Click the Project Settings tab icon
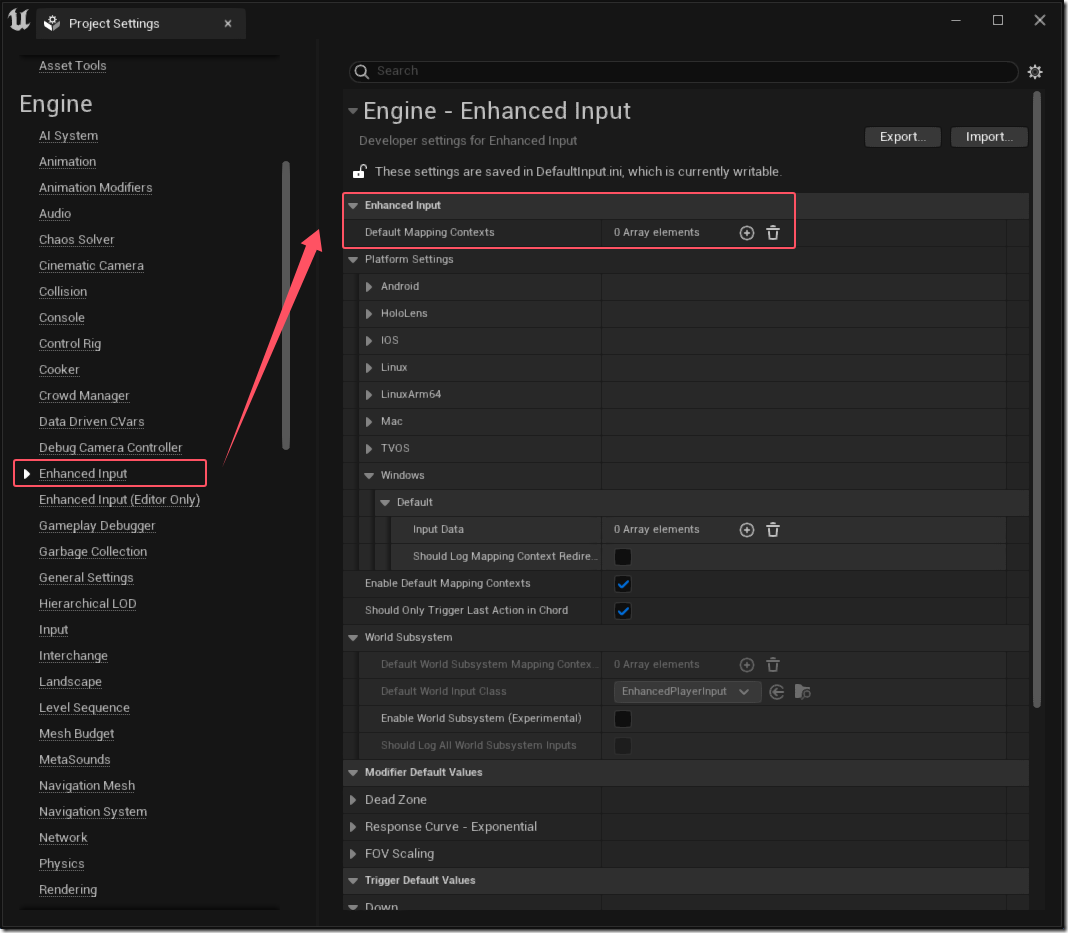1068x933 pixels. click(x=52, y=23)
